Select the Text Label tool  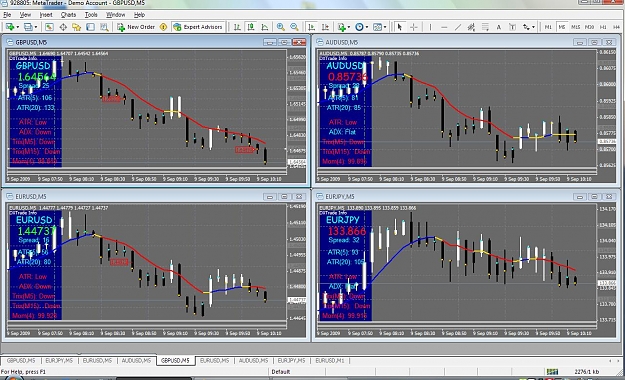click(x=513, y=27)
